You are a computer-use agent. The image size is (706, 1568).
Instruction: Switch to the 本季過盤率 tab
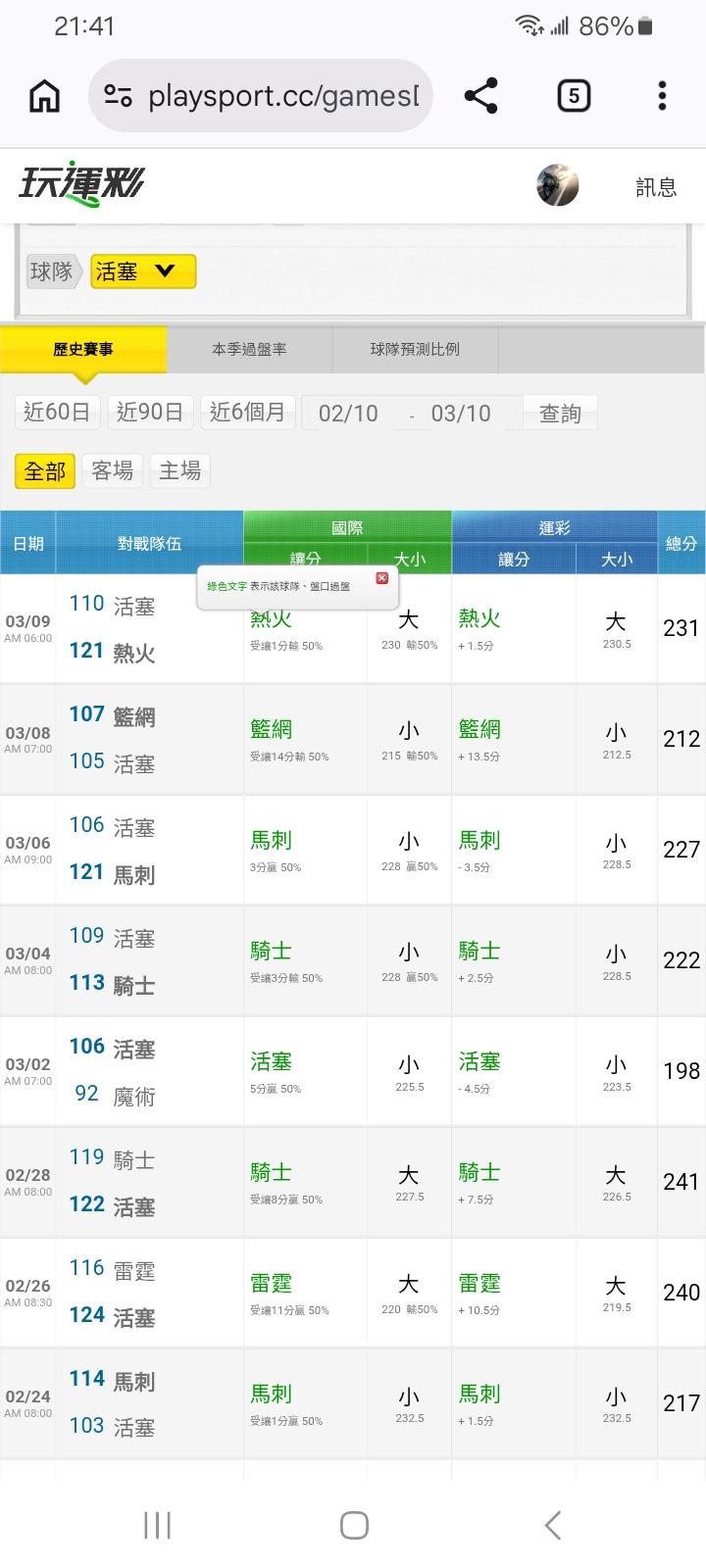click(x=249, y=349)
